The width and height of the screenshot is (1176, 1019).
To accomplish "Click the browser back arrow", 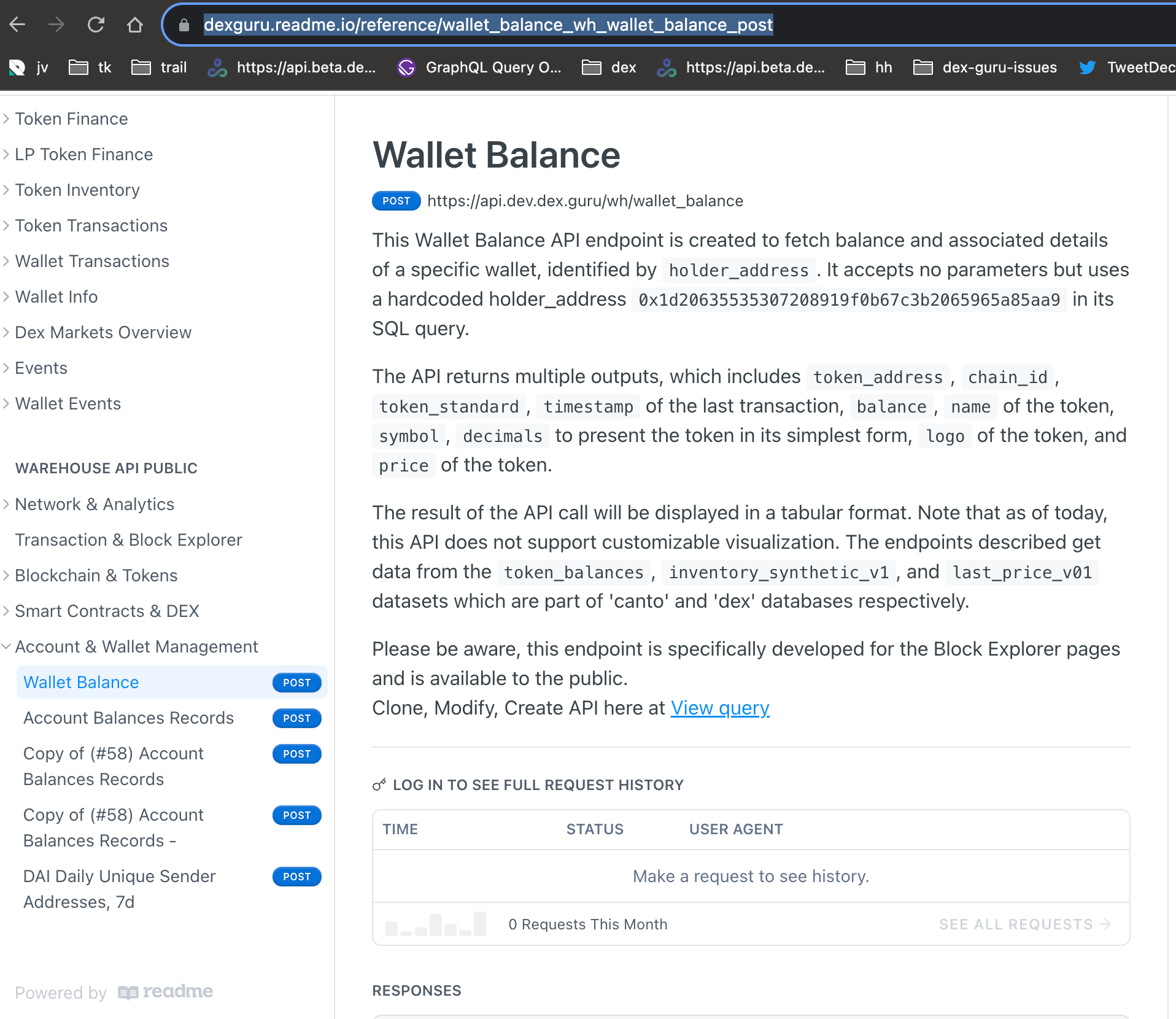I will (x=17, y=25).
